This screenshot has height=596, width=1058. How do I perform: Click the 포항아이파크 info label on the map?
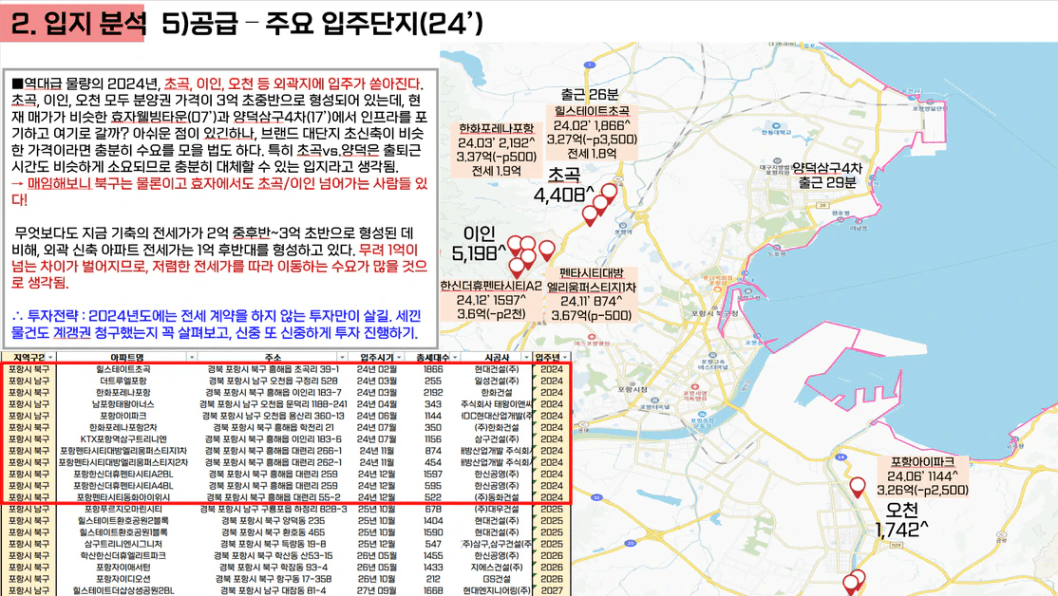click(x=924, y=476)
